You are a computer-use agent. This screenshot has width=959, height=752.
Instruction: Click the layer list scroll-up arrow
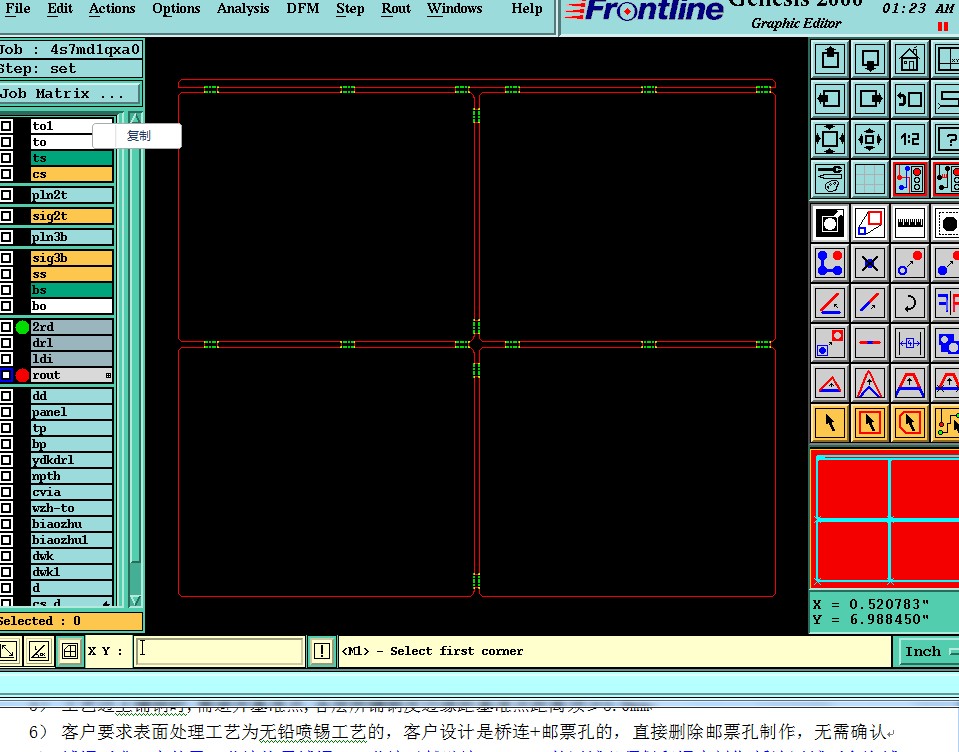coord(136,118)
